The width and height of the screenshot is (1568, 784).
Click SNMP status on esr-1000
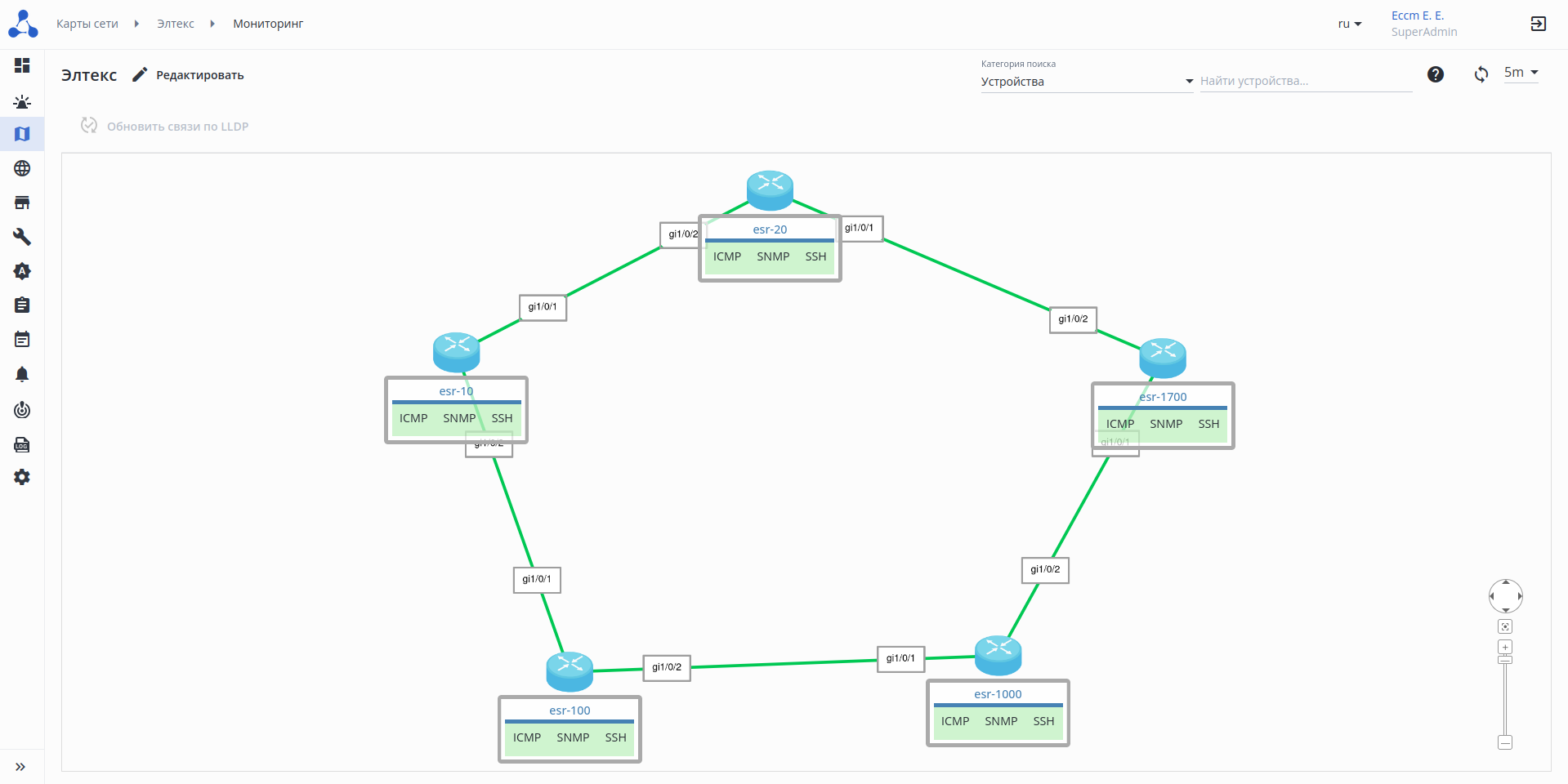pyautogui.click(x=1001, y=721)
